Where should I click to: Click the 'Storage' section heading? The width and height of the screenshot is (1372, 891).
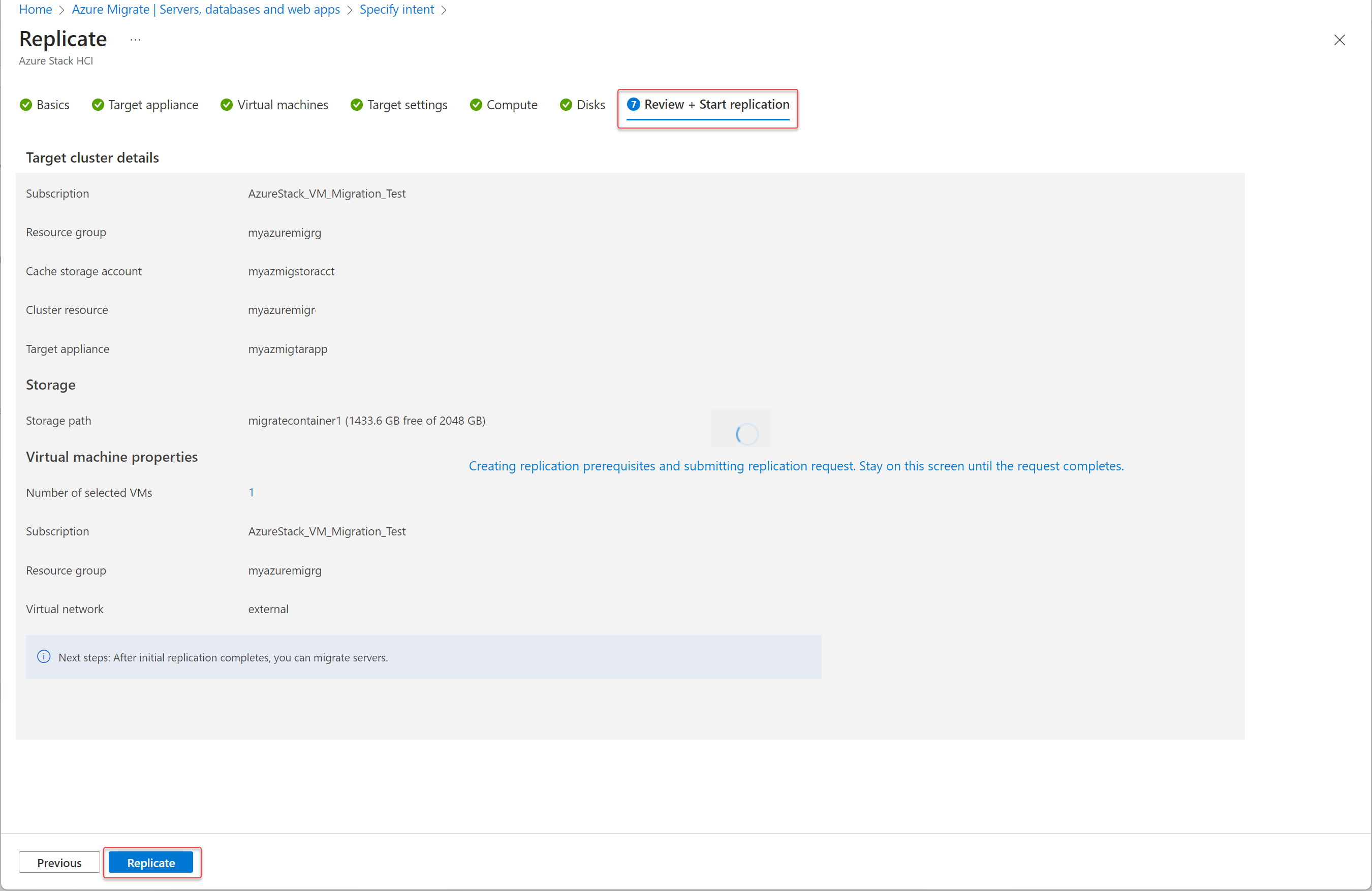[x=51, y=385]
